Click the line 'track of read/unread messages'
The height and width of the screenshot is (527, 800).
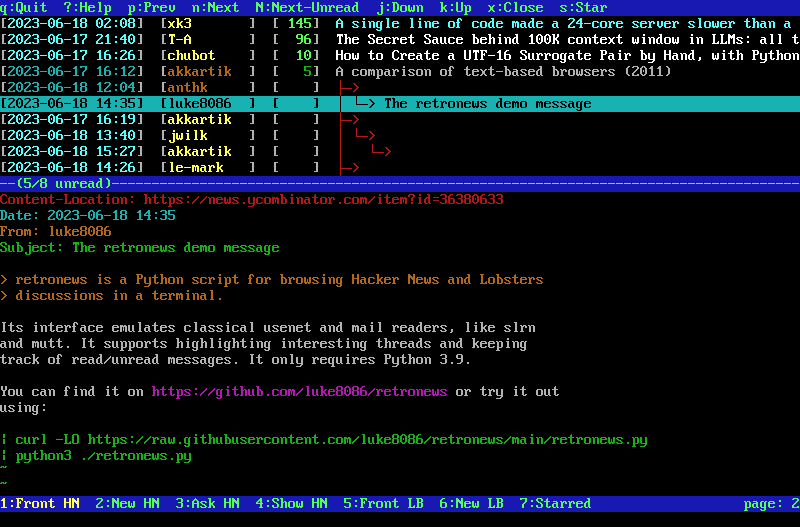coord(235,360)
